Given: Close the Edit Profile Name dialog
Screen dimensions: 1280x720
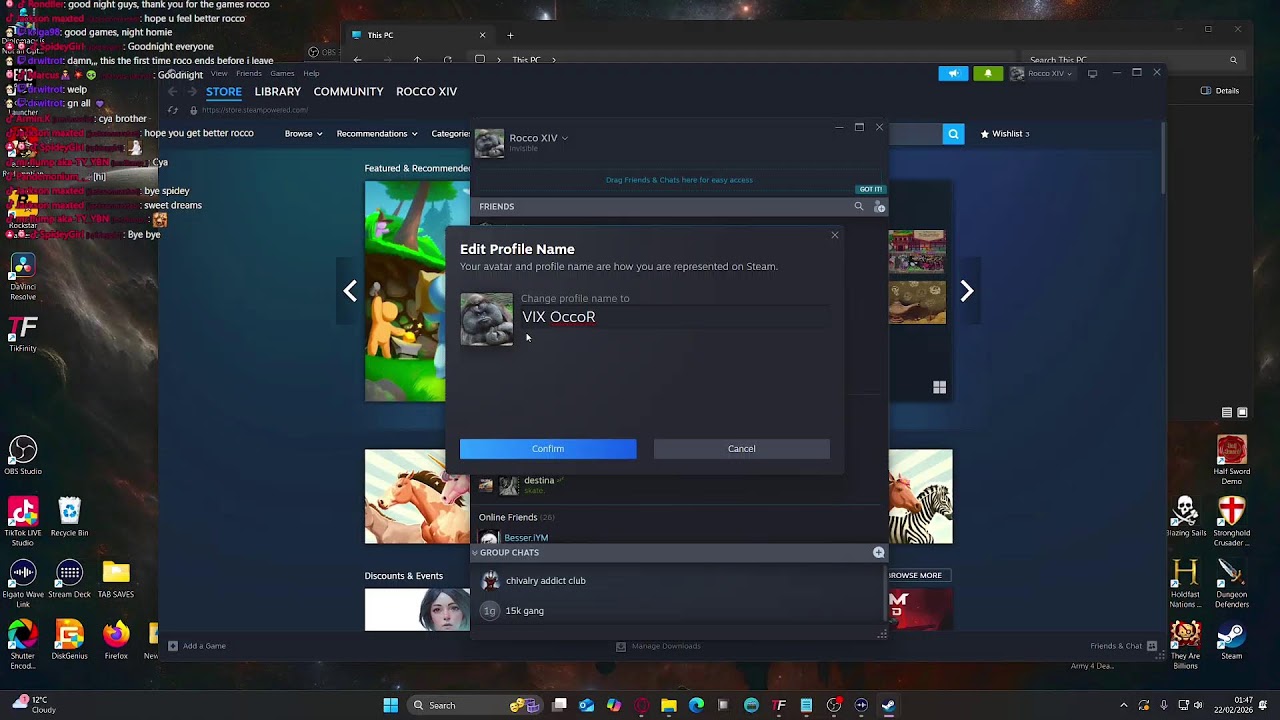Looking at the screenshot, I should 835,235.
